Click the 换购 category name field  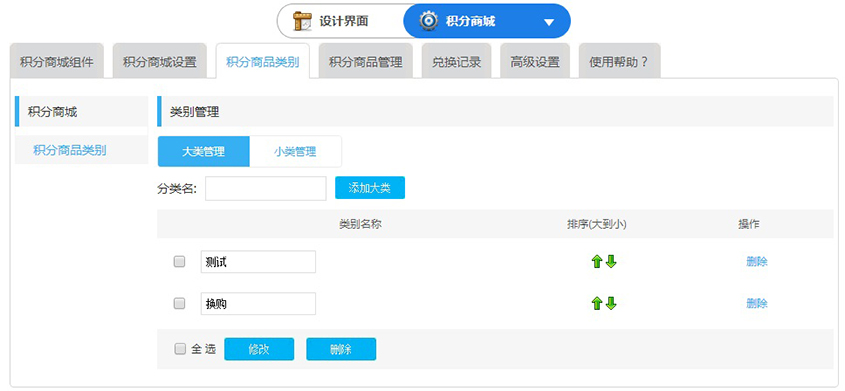click(x=258, y=304)
